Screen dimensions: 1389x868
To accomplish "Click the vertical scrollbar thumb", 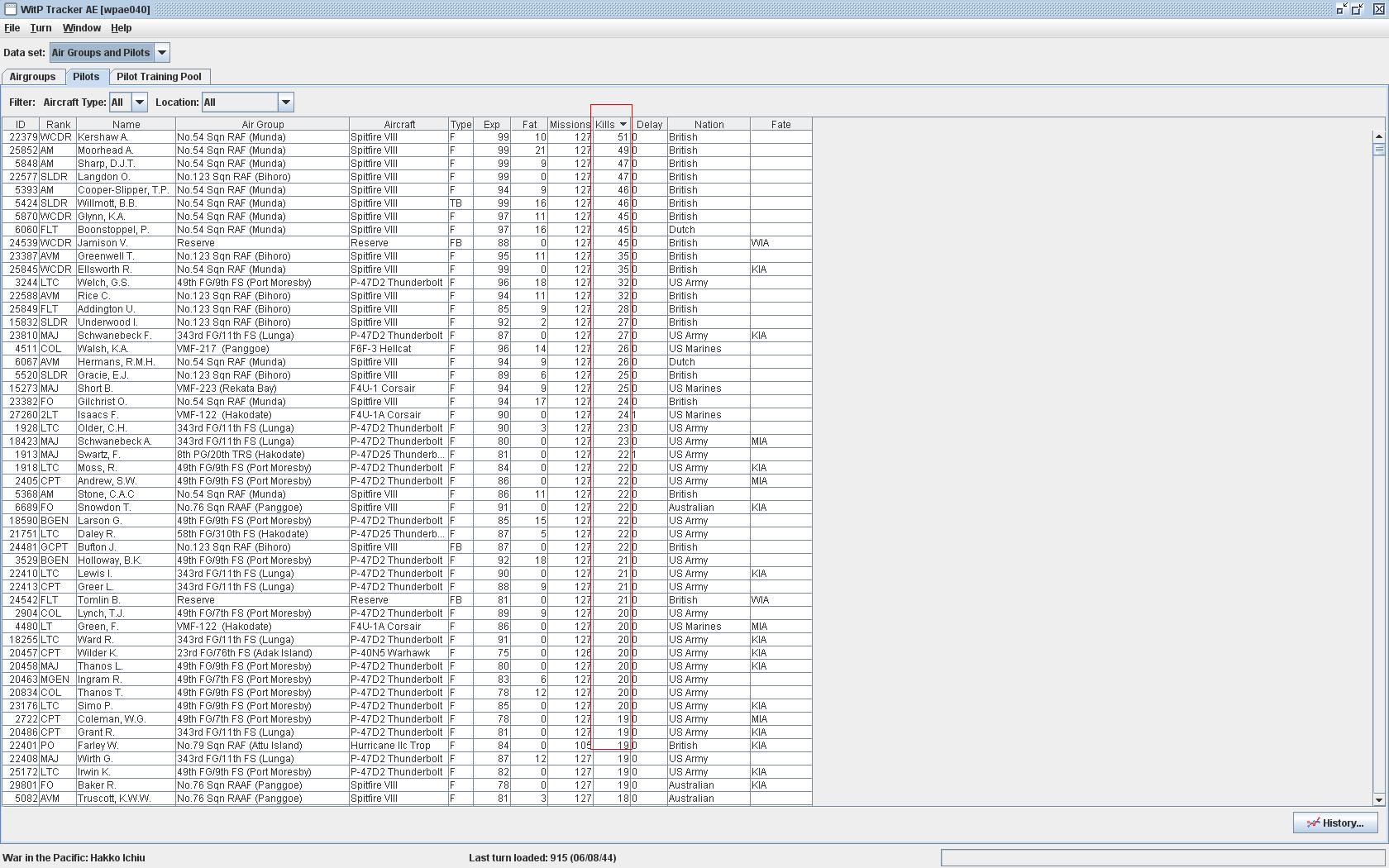I will pos(1378,149).
